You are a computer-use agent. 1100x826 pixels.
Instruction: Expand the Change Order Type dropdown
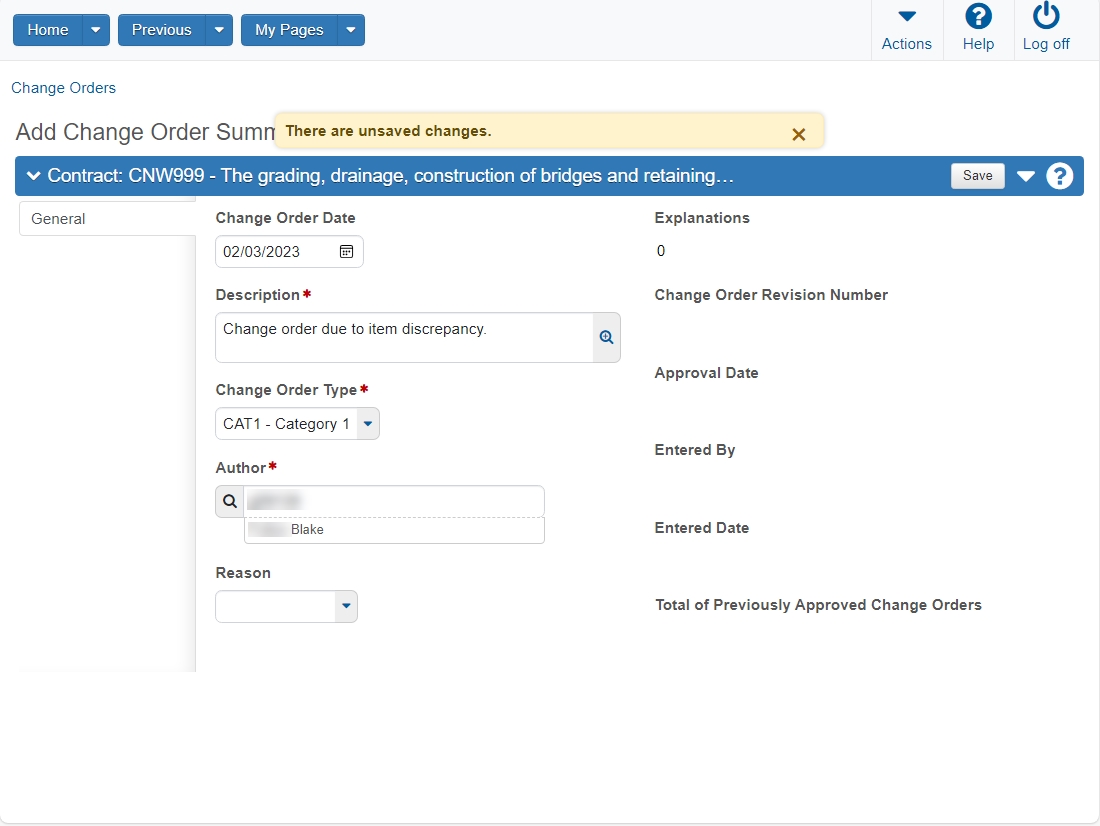[368, 424]
